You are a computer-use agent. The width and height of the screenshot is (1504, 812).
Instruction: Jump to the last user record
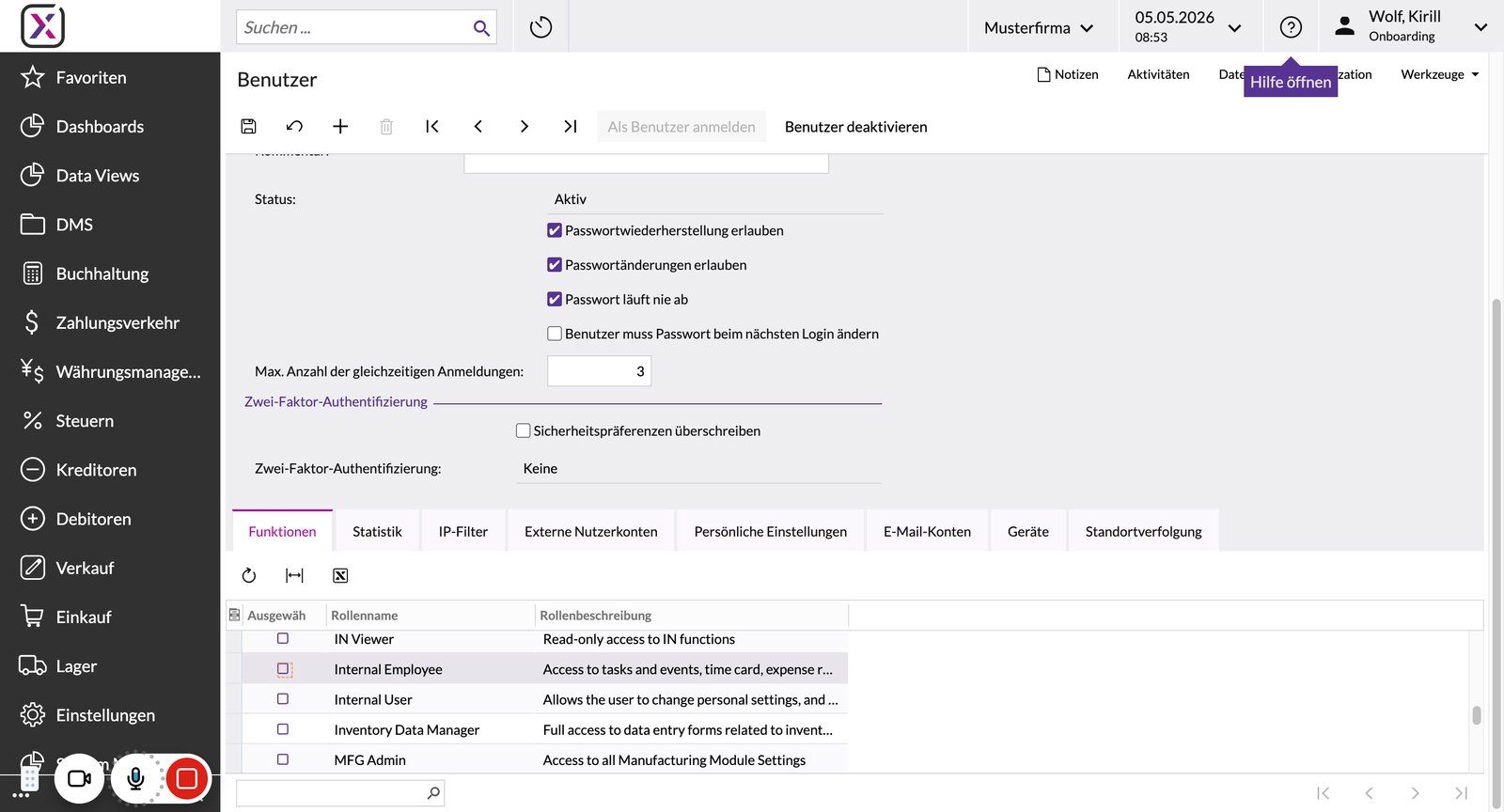[x=571, y=126]
